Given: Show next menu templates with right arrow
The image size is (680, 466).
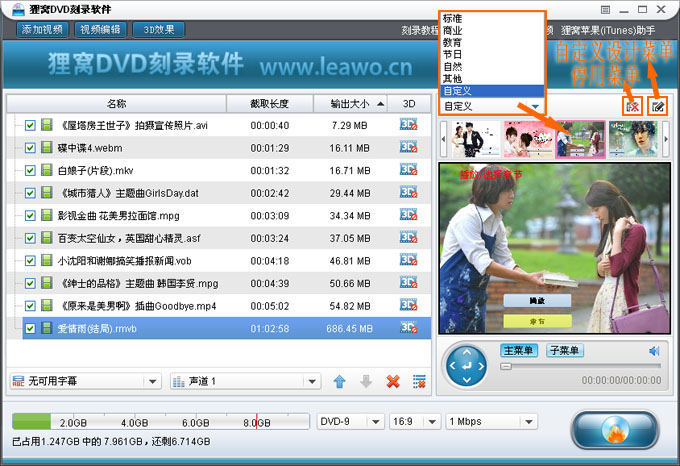Looking at the screenshot, I should point(666,139).
